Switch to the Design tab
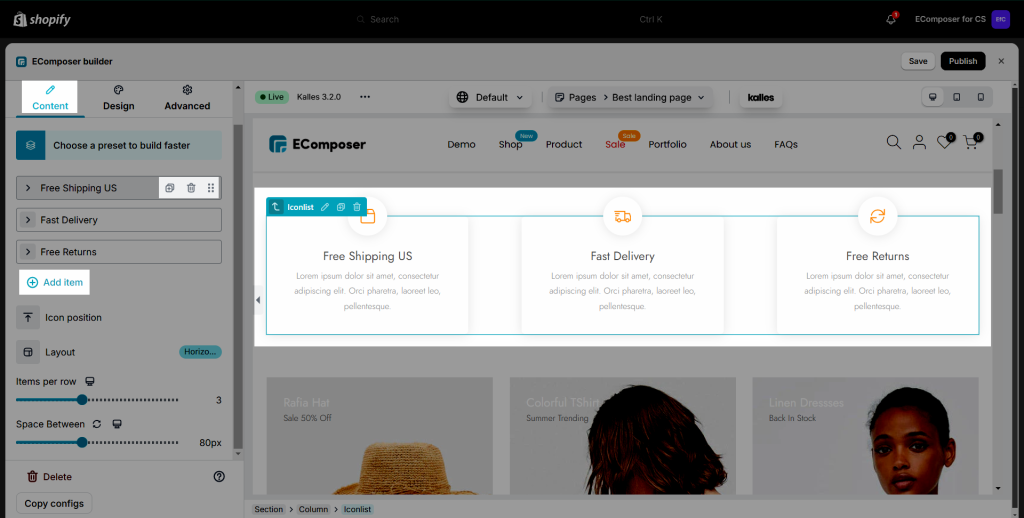The image size is (1024, 518). 119,98
